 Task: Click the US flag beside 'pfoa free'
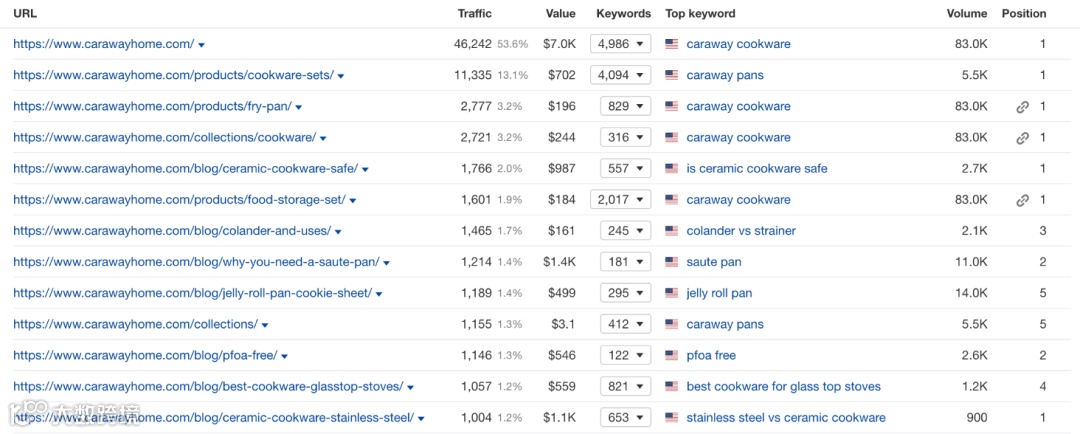click(x=671, y=355)
